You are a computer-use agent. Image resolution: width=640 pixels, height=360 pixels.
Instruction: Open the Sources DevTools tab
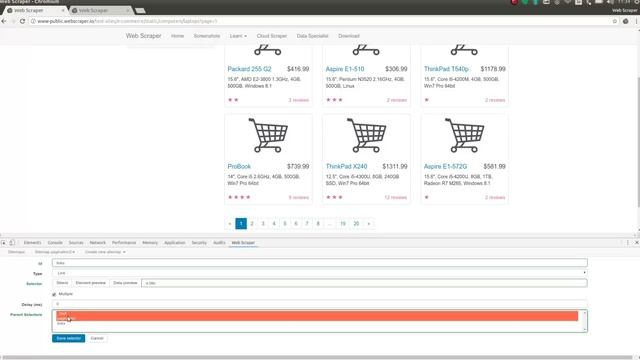(76, 242)
